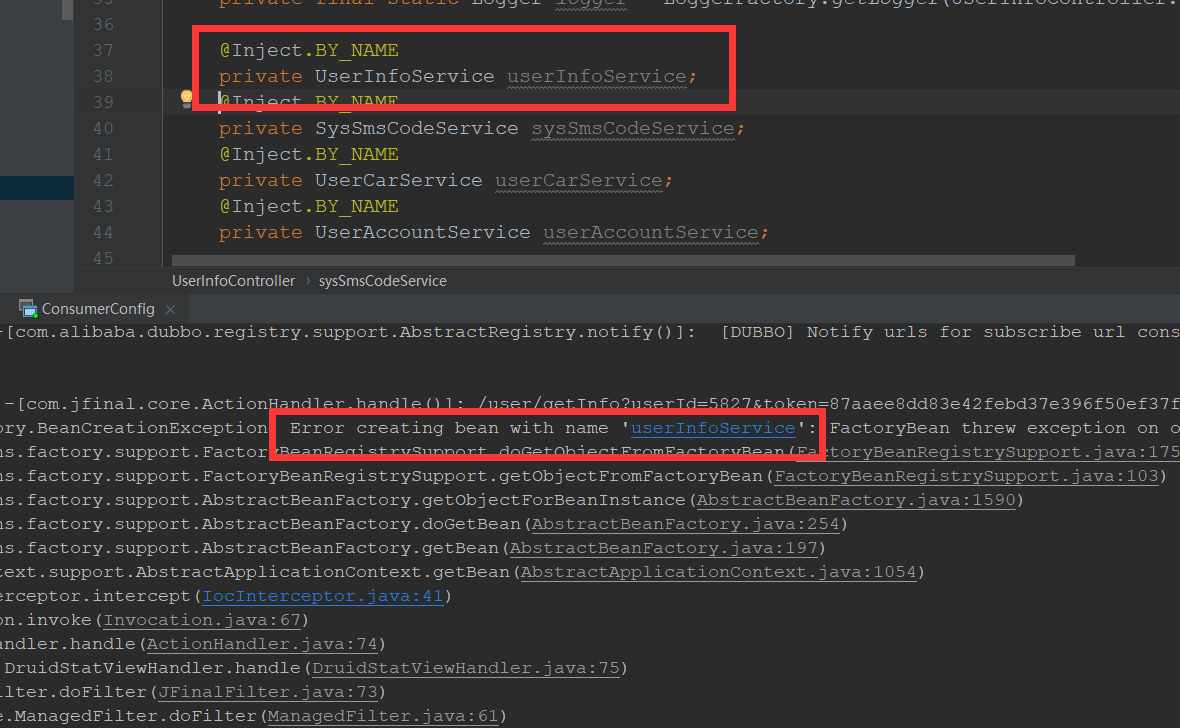The height and width of the screenshot is (728, 1180).
Task: Close the ConsumerConfig run tab
Action: coord(170,310)
